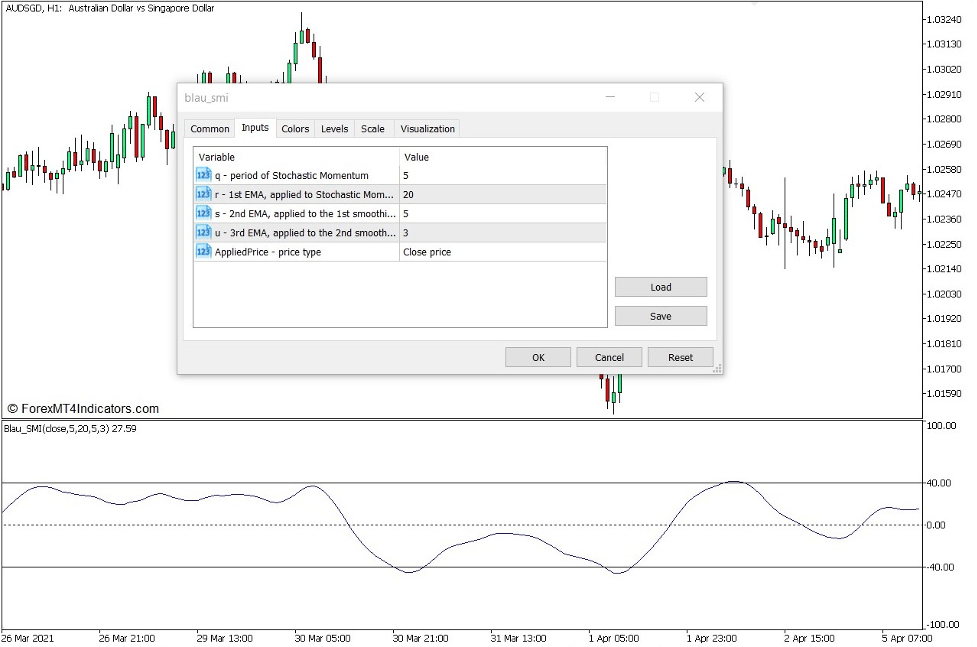Click the 123 icon beside the q variable
This screenshot has height=647, width=977.
(204, 174)
